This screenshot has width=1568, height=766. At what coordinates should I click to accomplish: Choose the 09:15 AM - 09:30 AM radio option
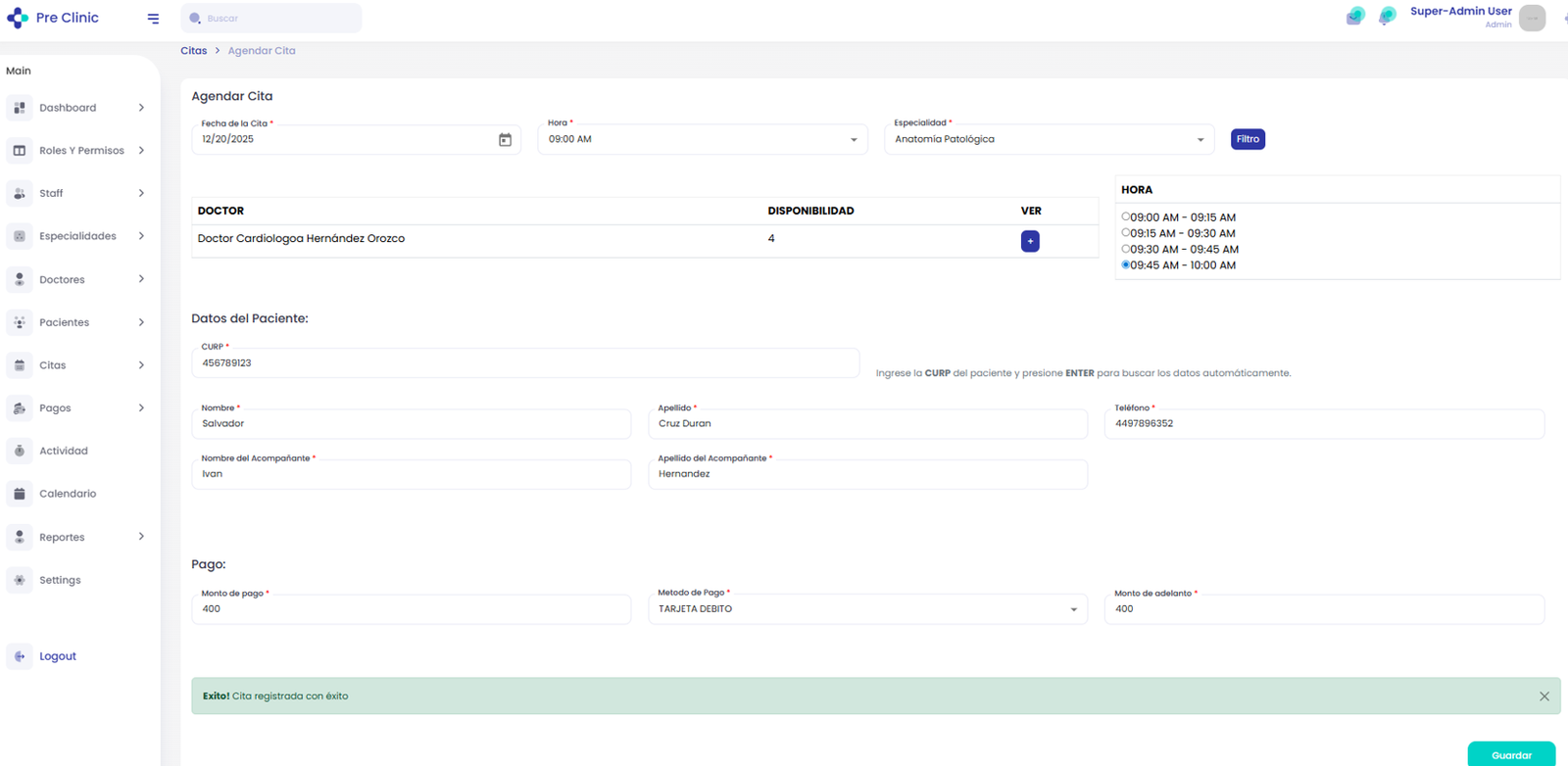tap(1125, 233)
